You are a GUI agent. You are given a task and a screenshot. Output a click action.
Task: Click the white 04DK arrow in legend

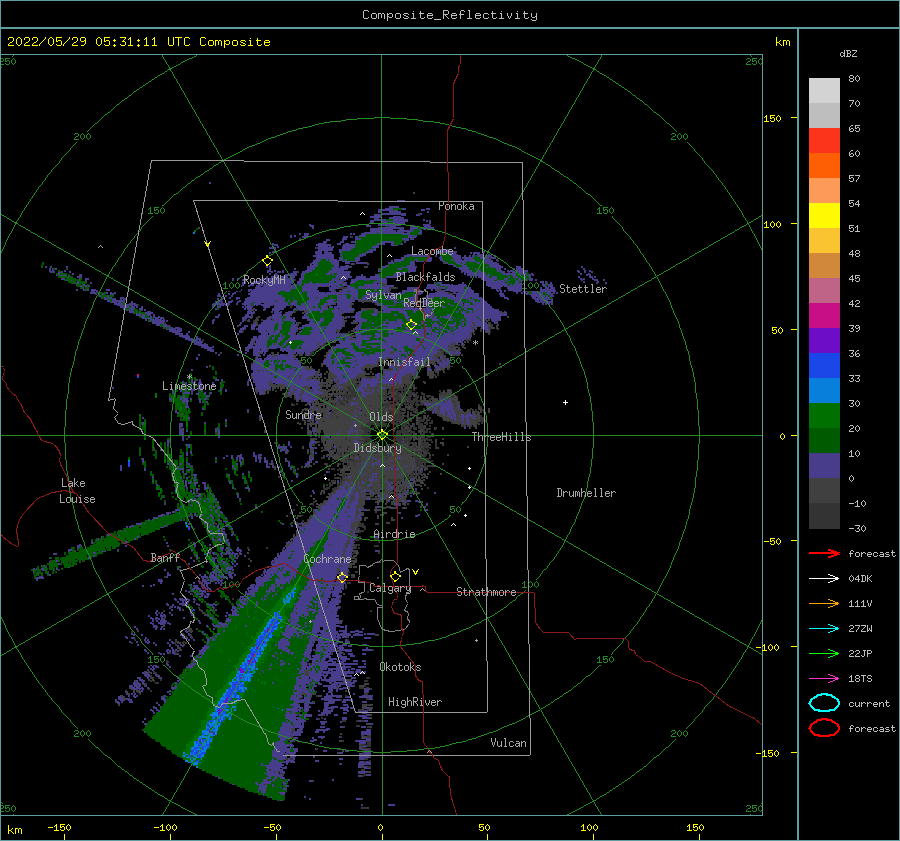click(x=824, y=579)
